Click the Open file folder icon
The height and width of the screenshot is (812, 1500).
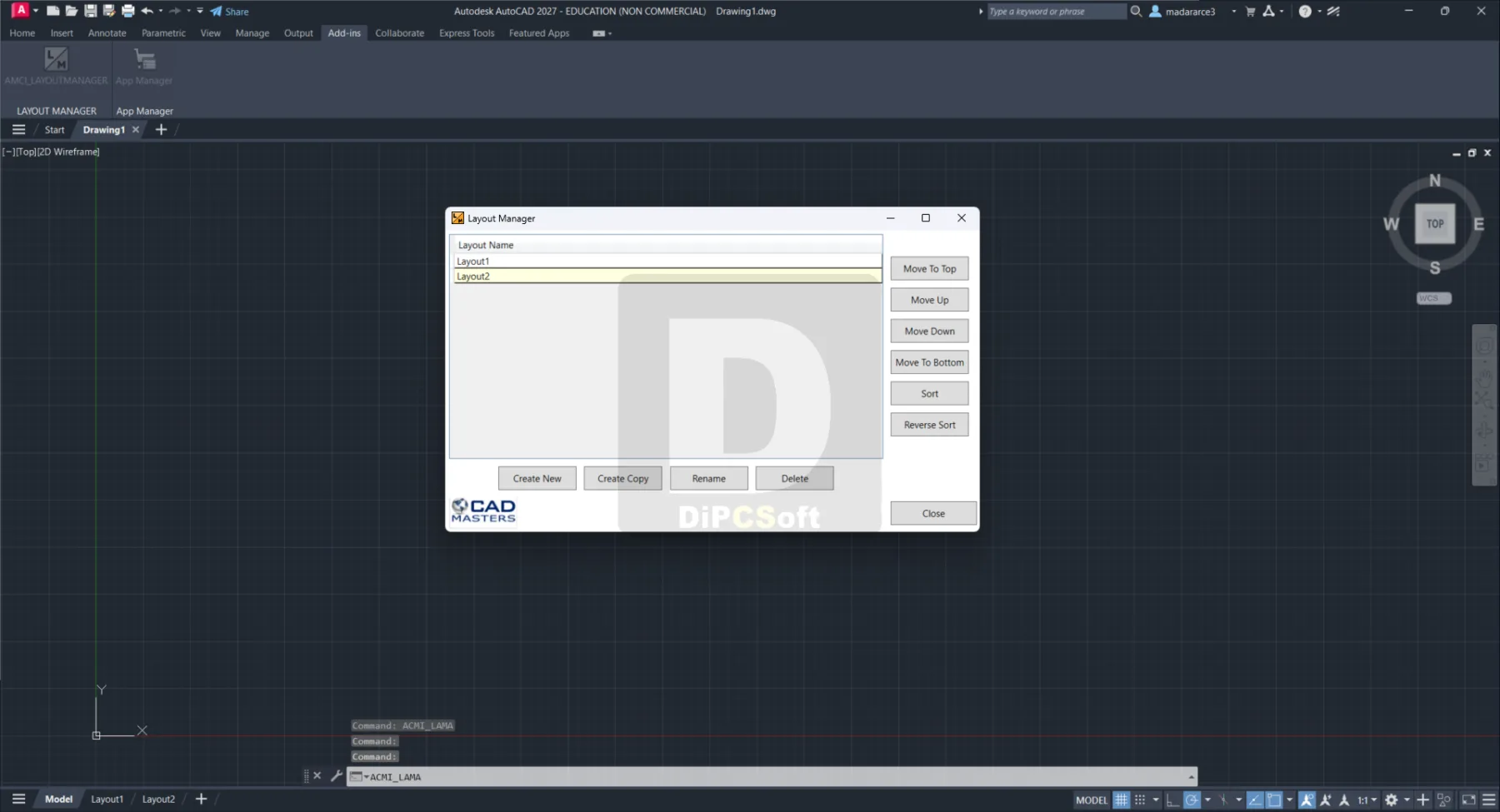tap(72, 11)
